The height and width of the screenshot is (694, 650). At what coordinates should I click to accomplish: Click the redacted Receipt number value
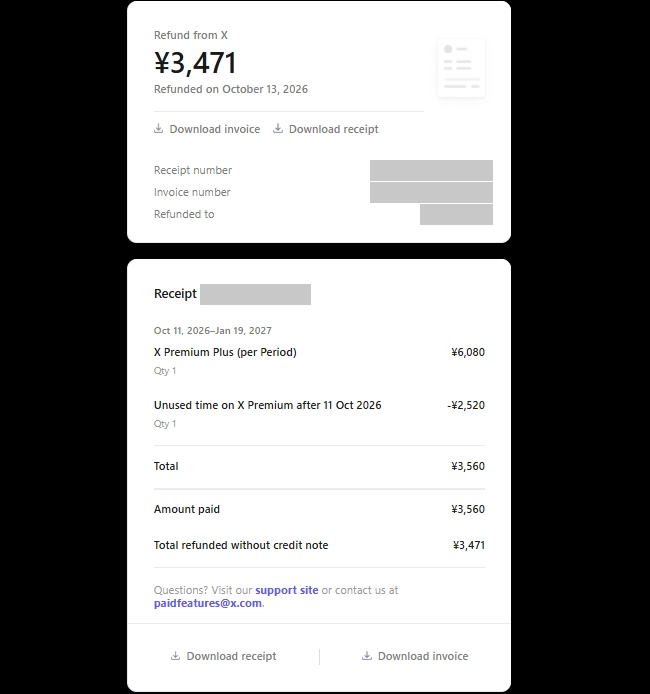431,170
